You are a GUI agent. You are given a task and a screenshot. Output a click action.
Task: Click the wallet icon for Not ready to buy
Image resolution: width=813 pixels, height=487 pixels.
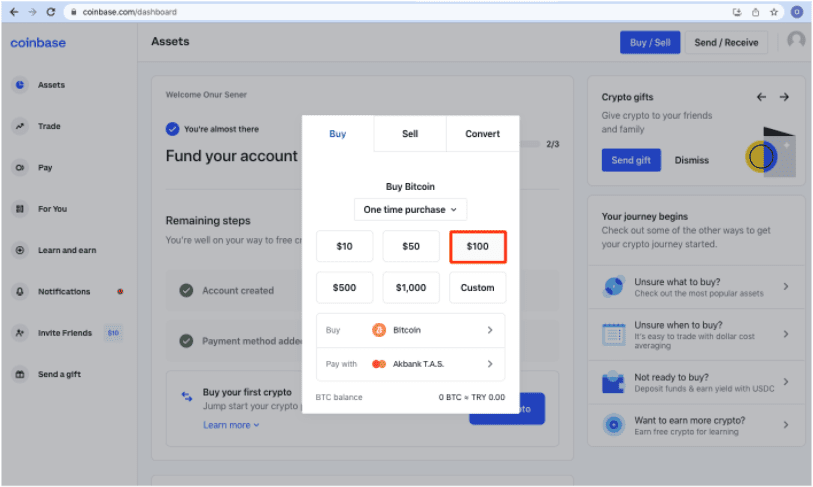click(x=613, y=382)
